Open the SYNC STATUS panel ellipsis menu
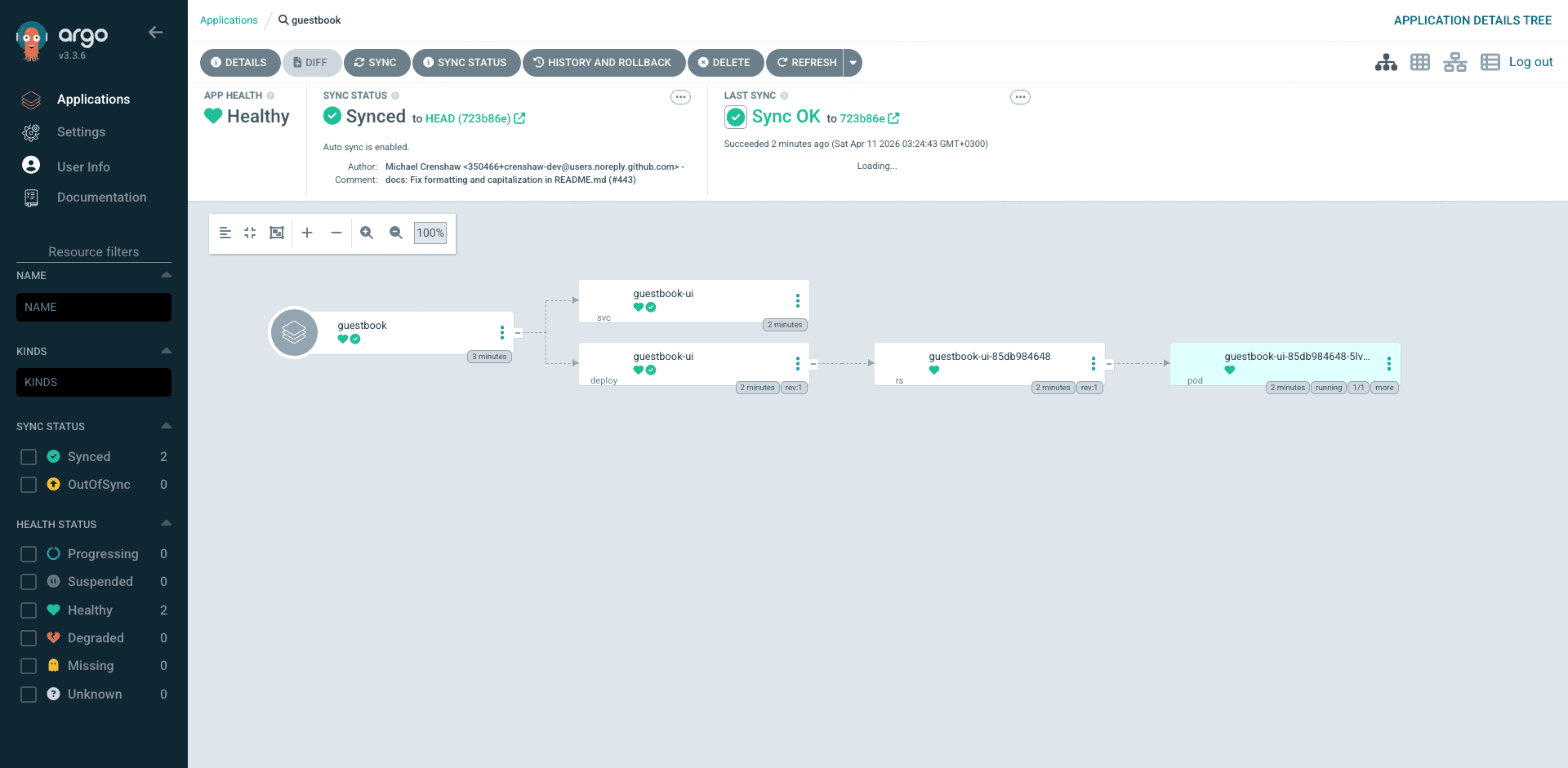Viewport: 1568px width, 768px height. coord(680,96)
